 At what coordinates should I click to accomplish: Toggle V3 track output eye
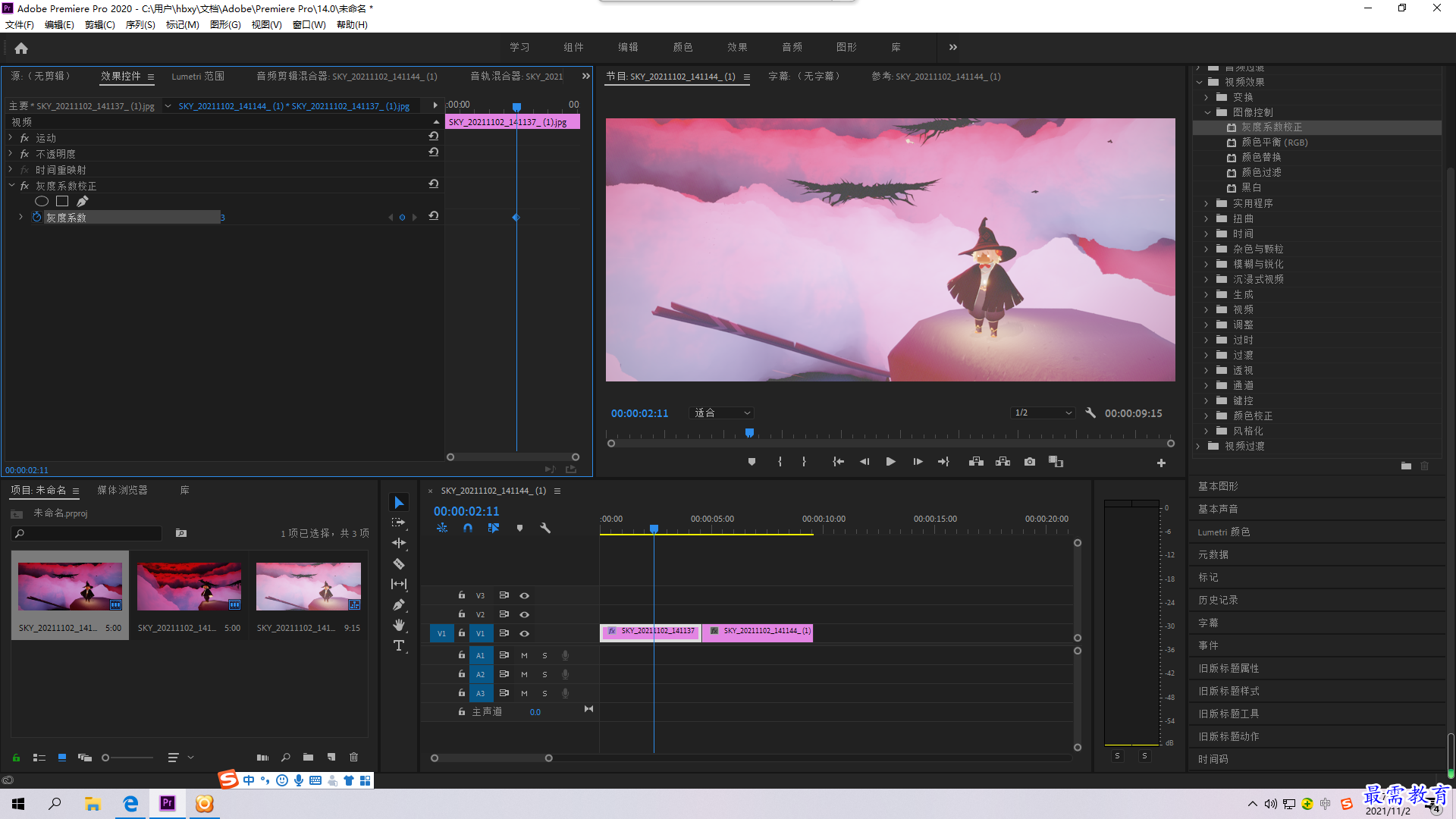tap(524, 596)
